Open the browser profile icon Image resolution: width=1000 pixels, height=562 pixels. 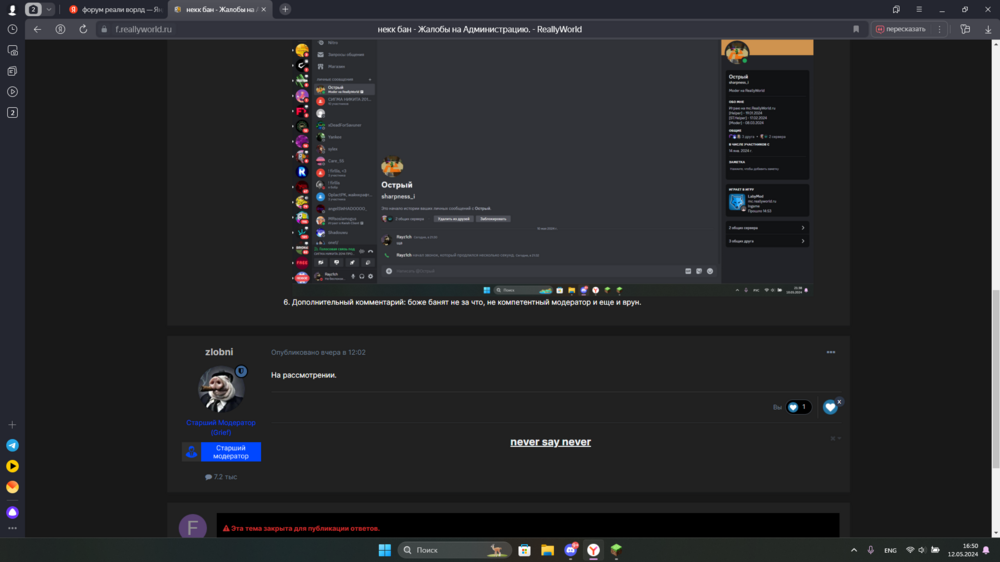tap(12, 10)
